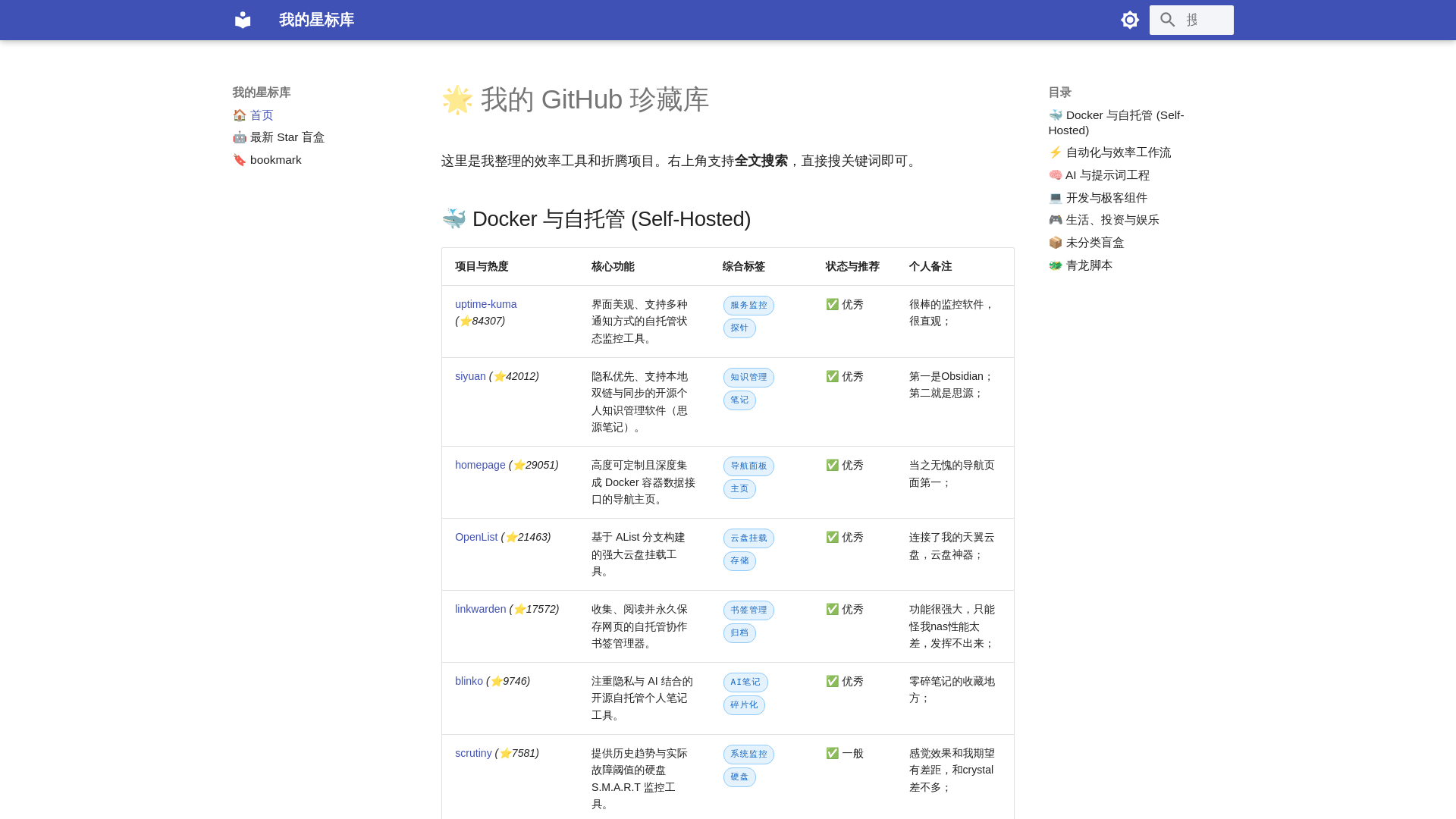Screen dimensions: 1456x819
Task: Open the siyuan project link
Action: pyautogui.click(x=470, y=376)
